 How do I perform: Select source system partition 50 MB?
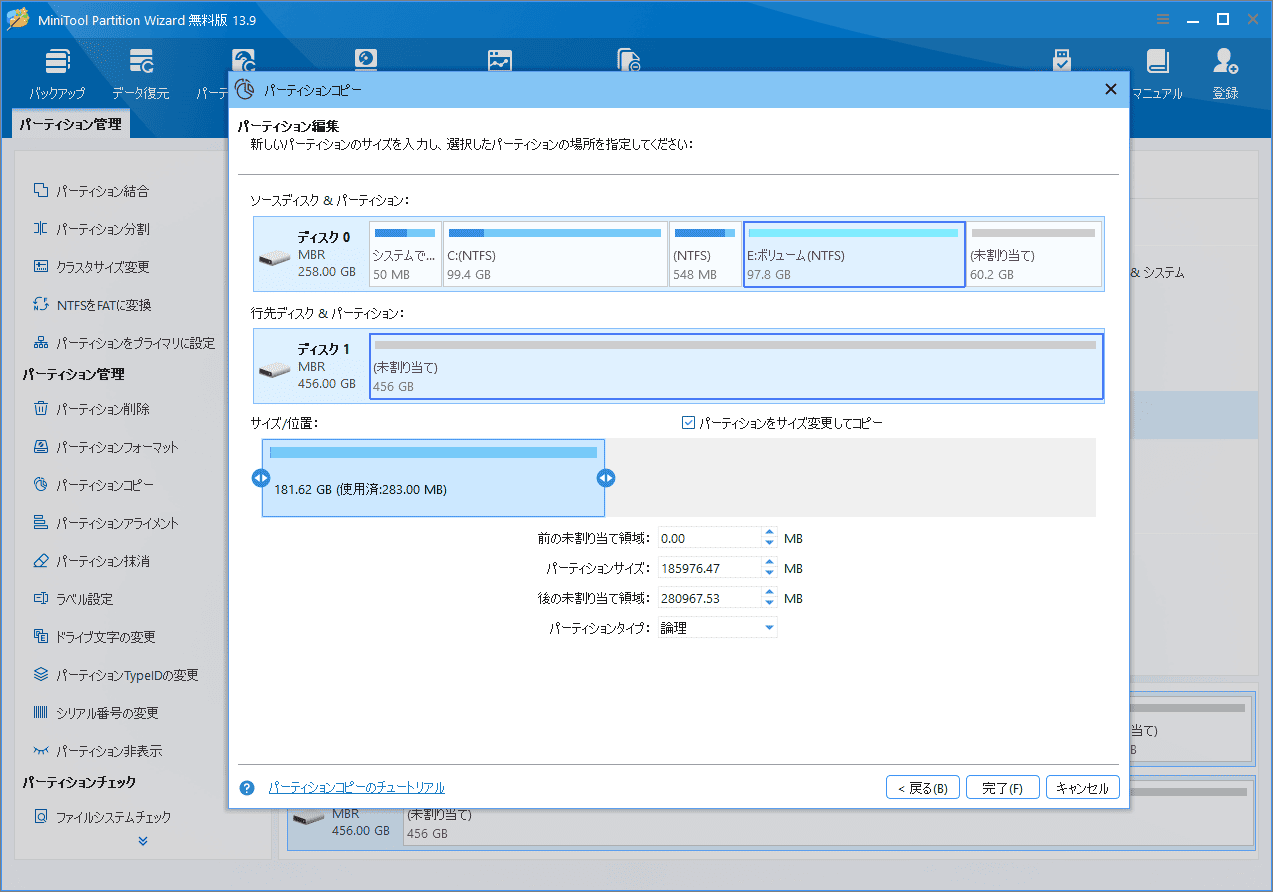pos(405,254)
